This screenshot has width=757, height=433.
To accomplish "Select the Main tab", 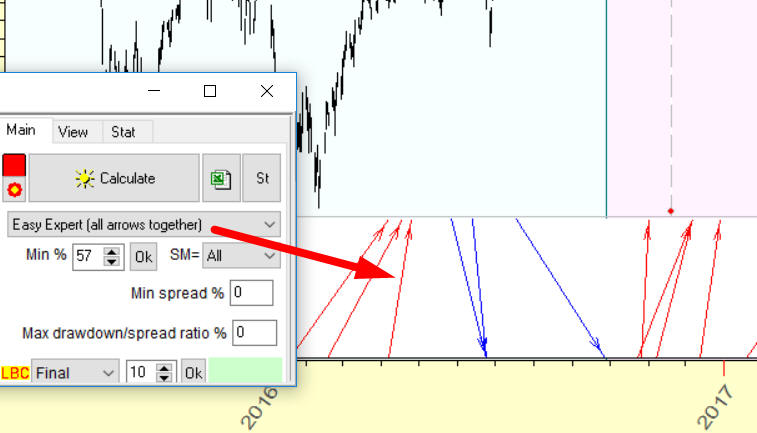I will (x=21, y=131).
